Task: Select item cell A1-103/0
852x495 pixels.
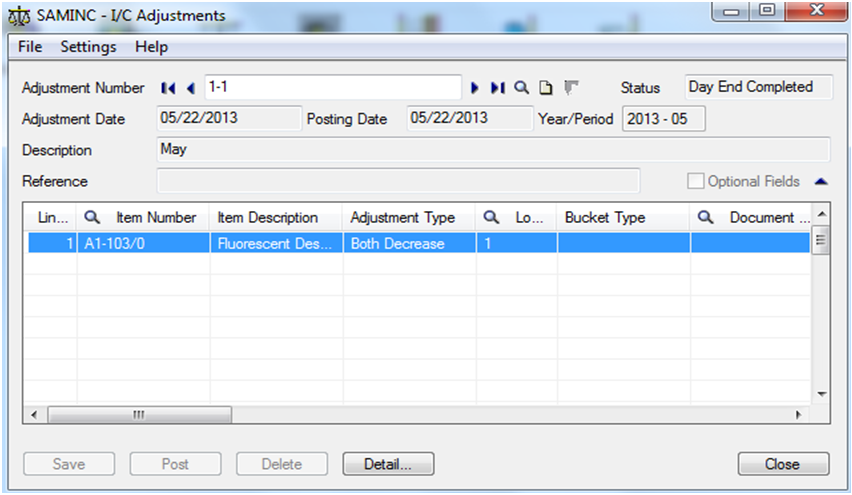Action: click(x=143, y=243)
